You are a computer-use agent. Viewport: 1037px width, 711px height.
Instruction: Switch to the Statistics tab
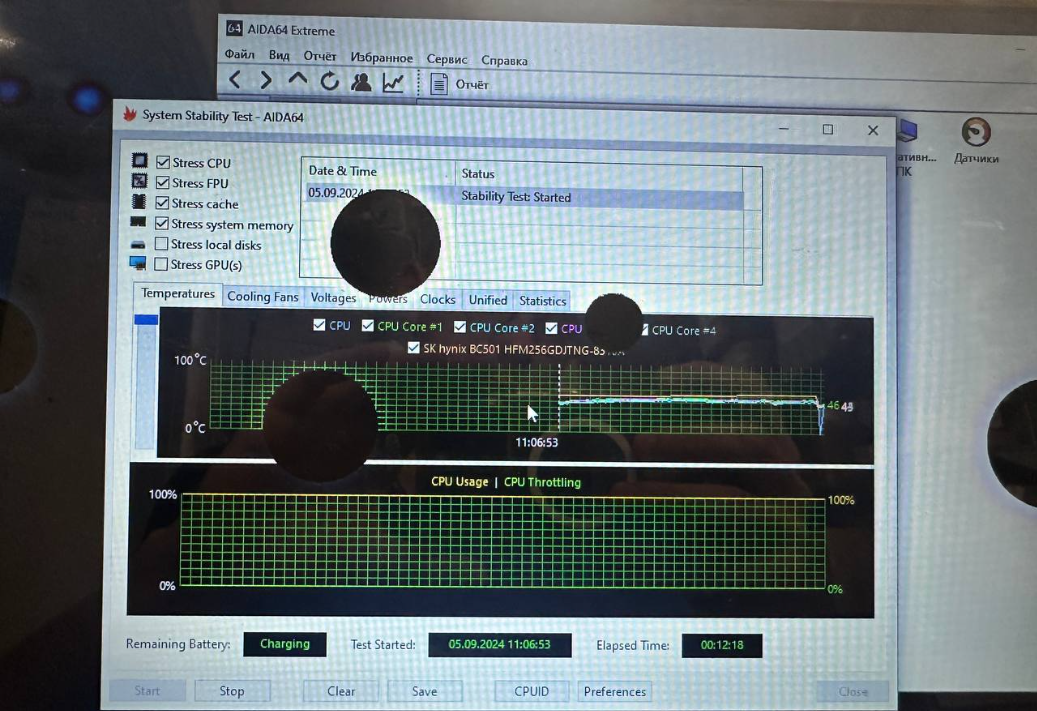point(542,300)
